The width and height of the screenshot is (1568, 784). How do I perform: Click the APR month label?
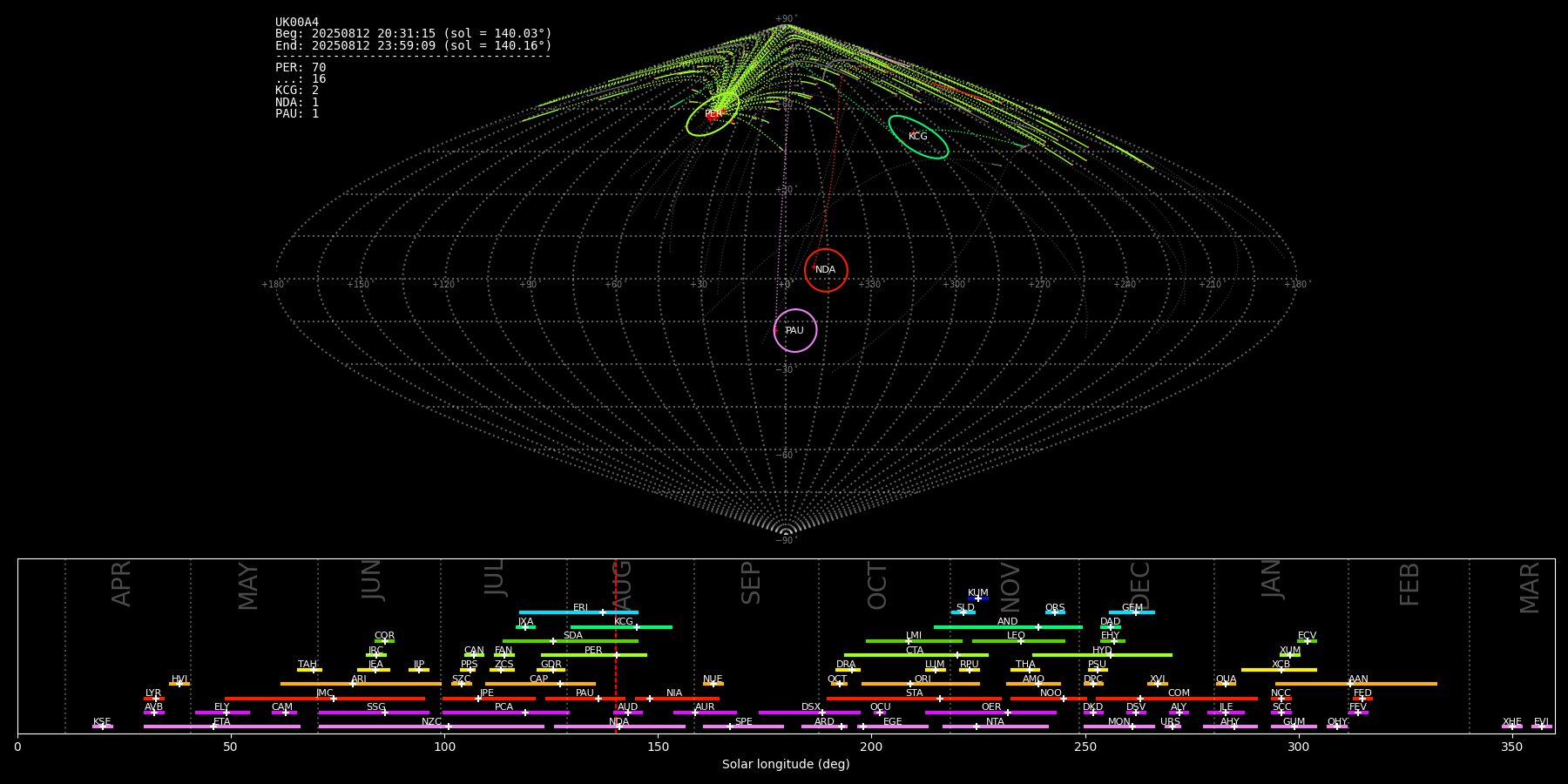[121, 584]
